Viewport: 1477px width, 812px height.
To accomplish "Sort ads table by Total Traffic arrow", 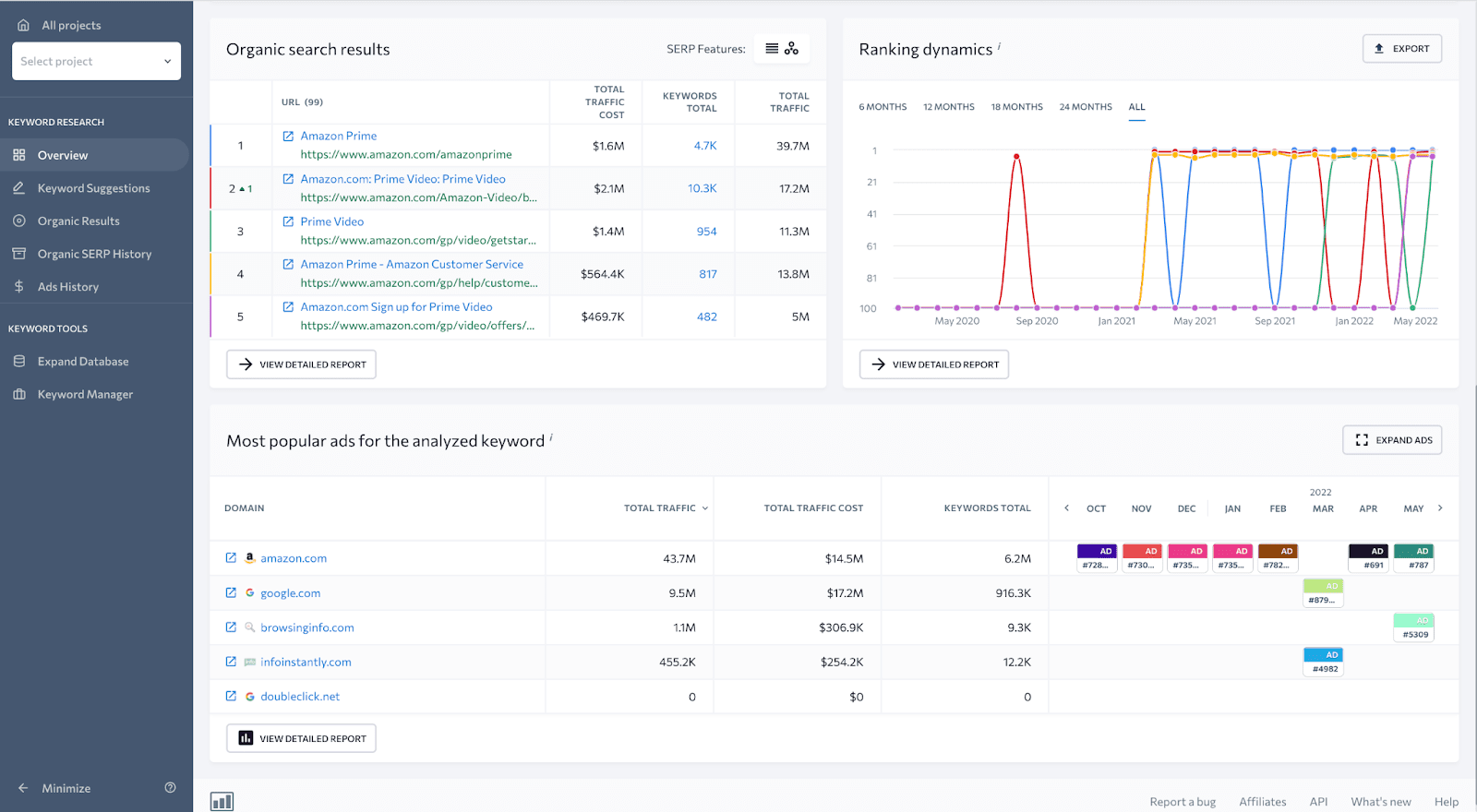I will click(x=705, y=508).
